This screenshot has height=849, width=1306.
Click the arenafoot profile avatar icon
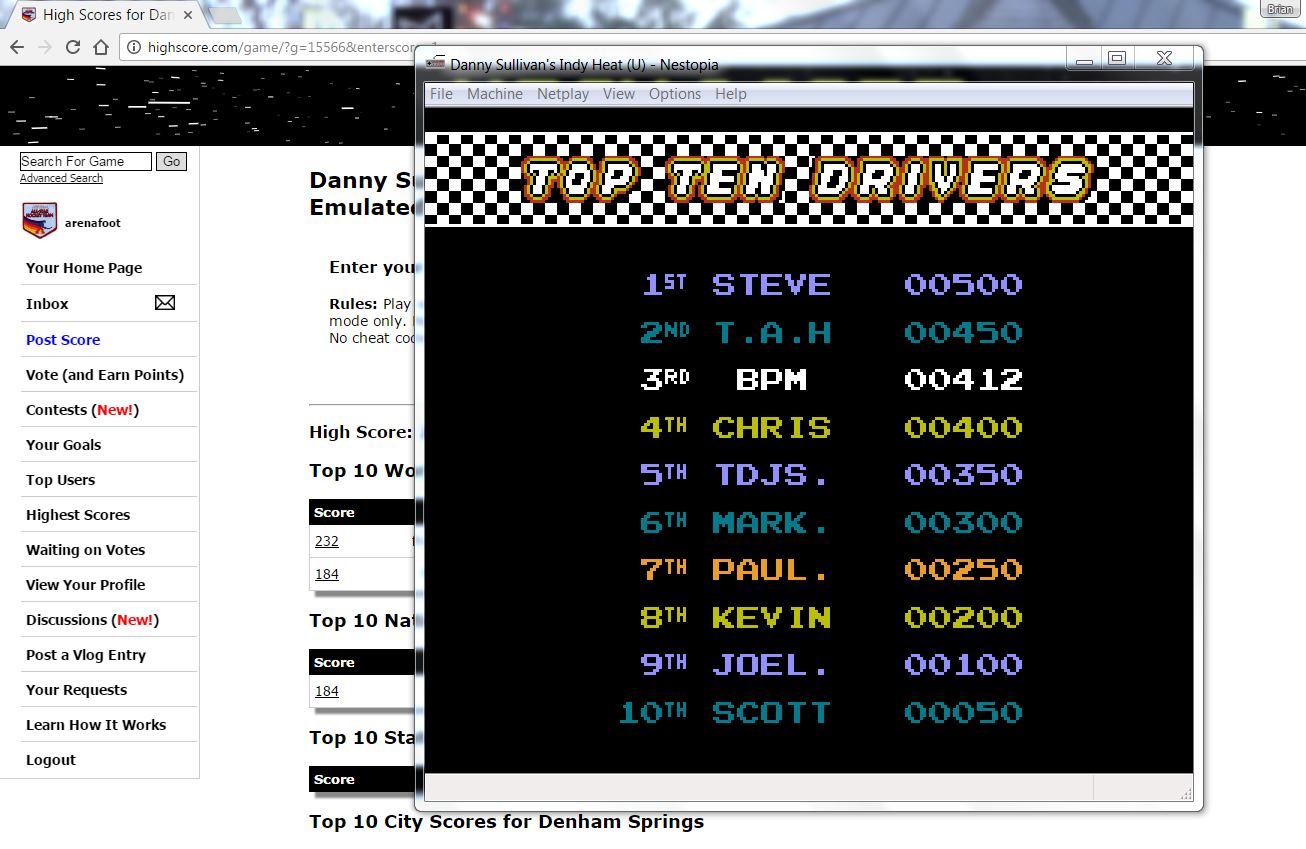tap(39, 221)
